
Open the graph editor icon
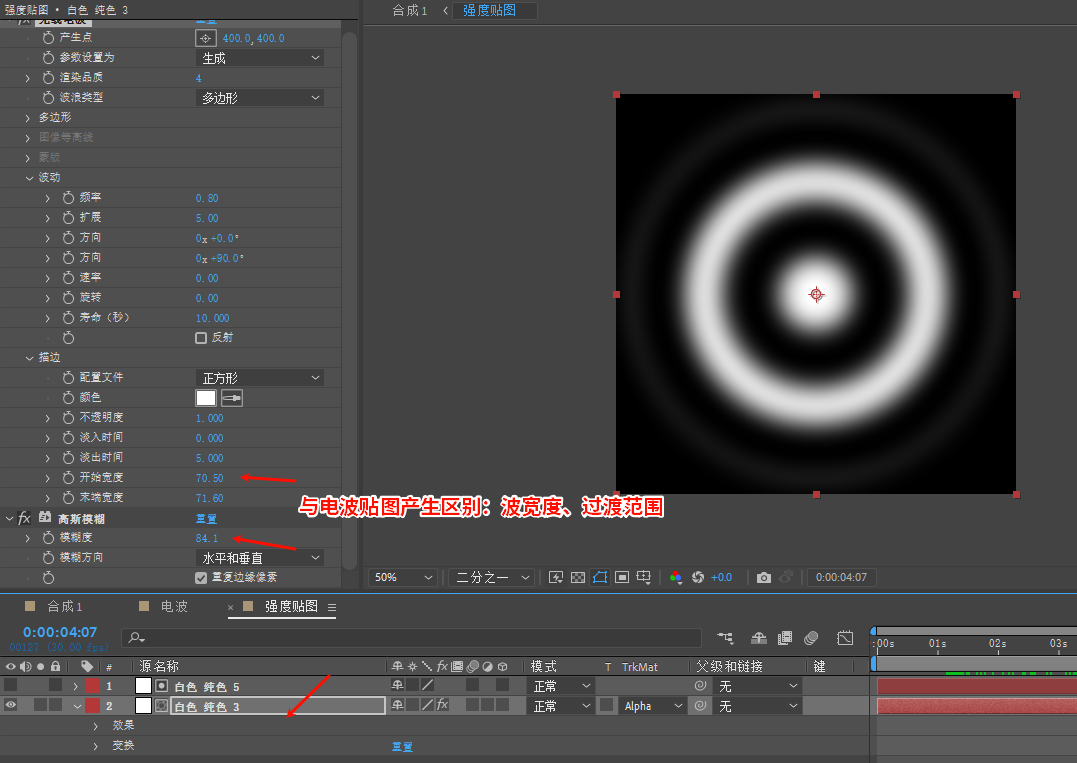pos(845,638)
